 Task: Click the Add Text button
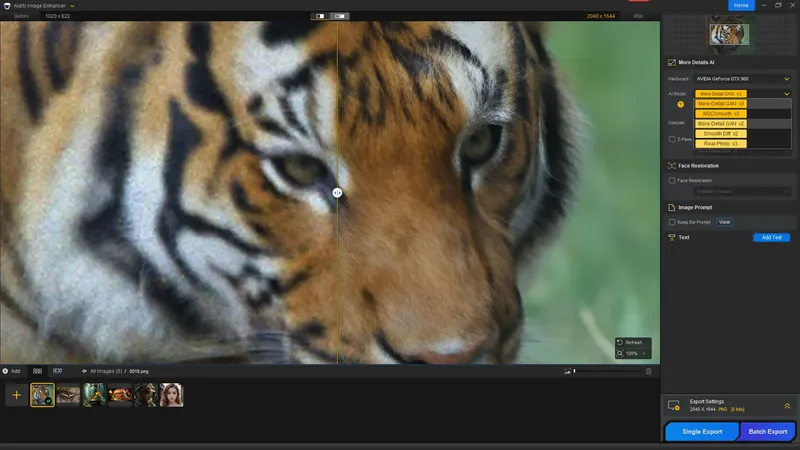(x=771, y=237)
